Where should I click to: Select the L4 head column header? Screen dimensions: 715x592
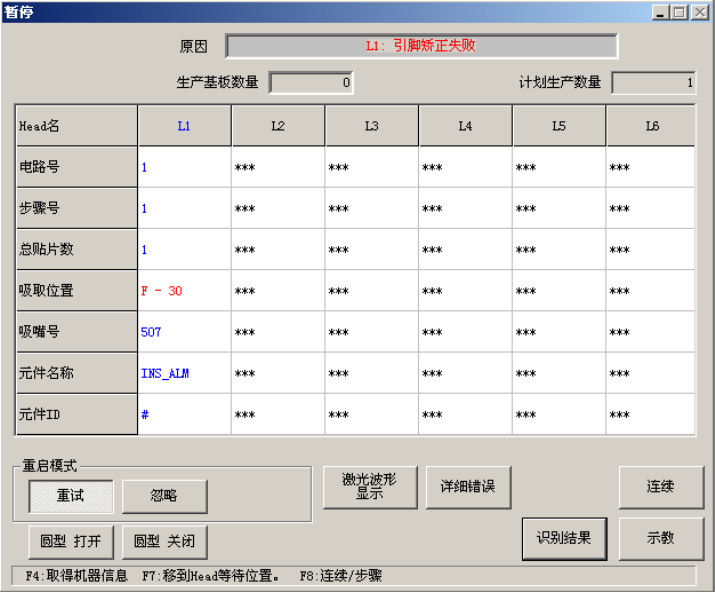466,126
